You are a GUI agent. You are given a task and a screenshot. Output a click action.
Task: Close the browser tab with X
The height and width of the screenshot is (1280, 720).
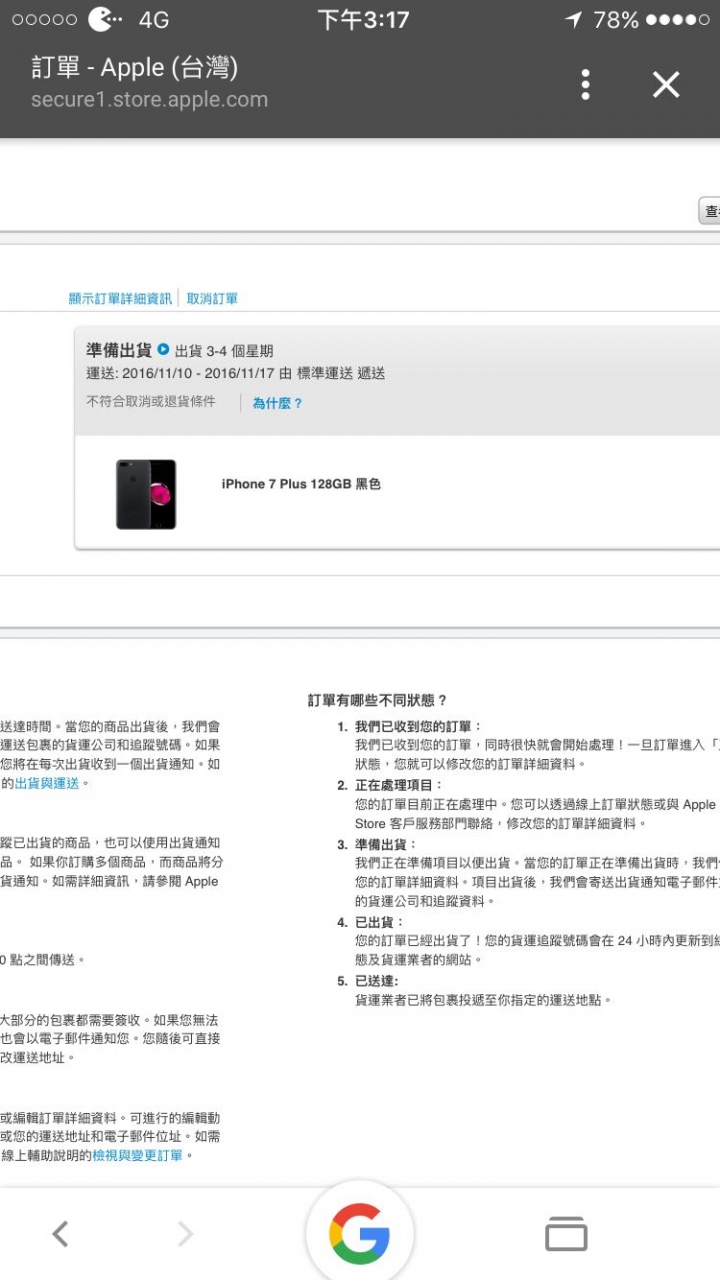[666, 84]
